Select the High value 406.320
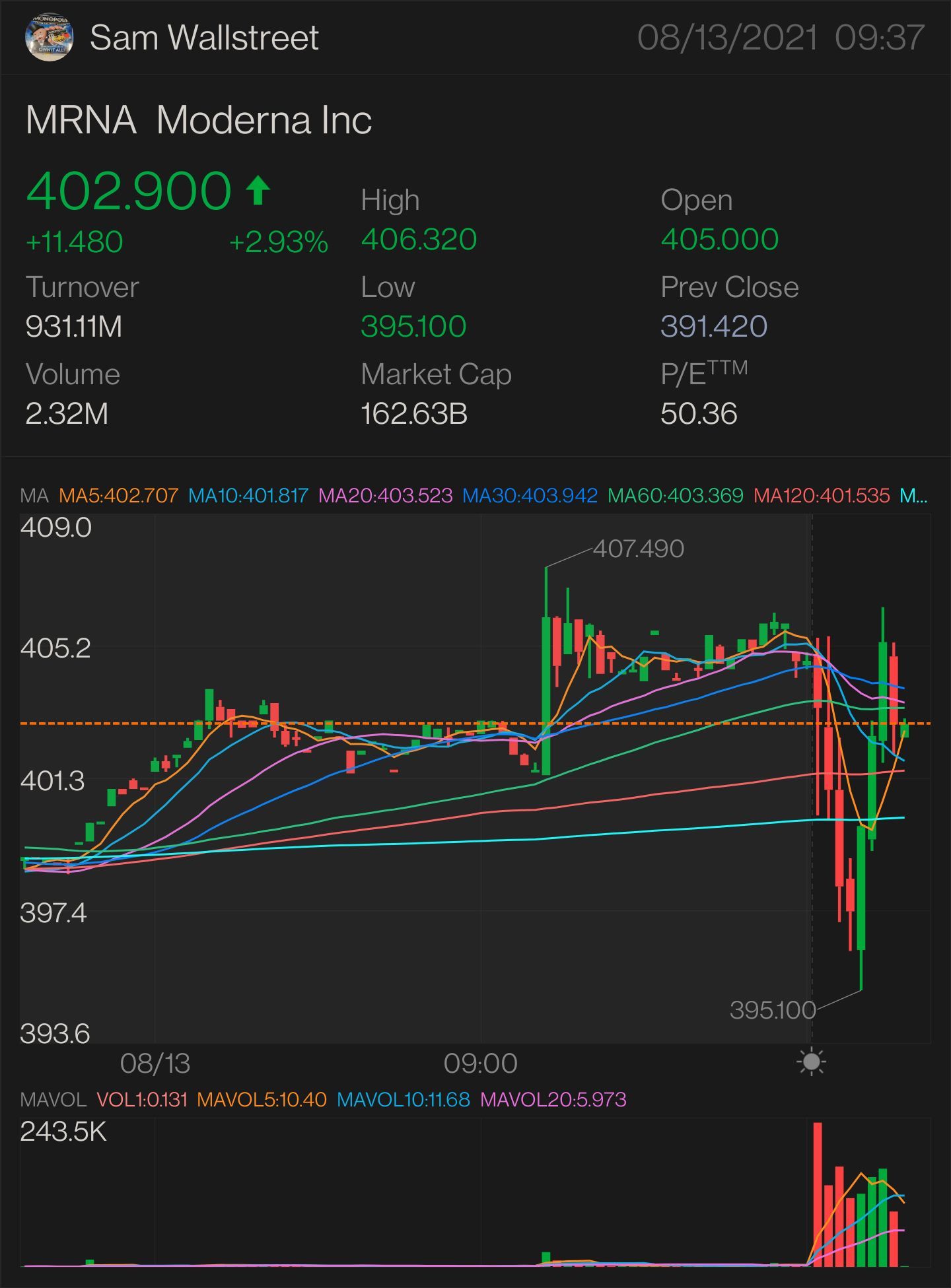This screenshot has width=951, height=1288. pos(419,239)
